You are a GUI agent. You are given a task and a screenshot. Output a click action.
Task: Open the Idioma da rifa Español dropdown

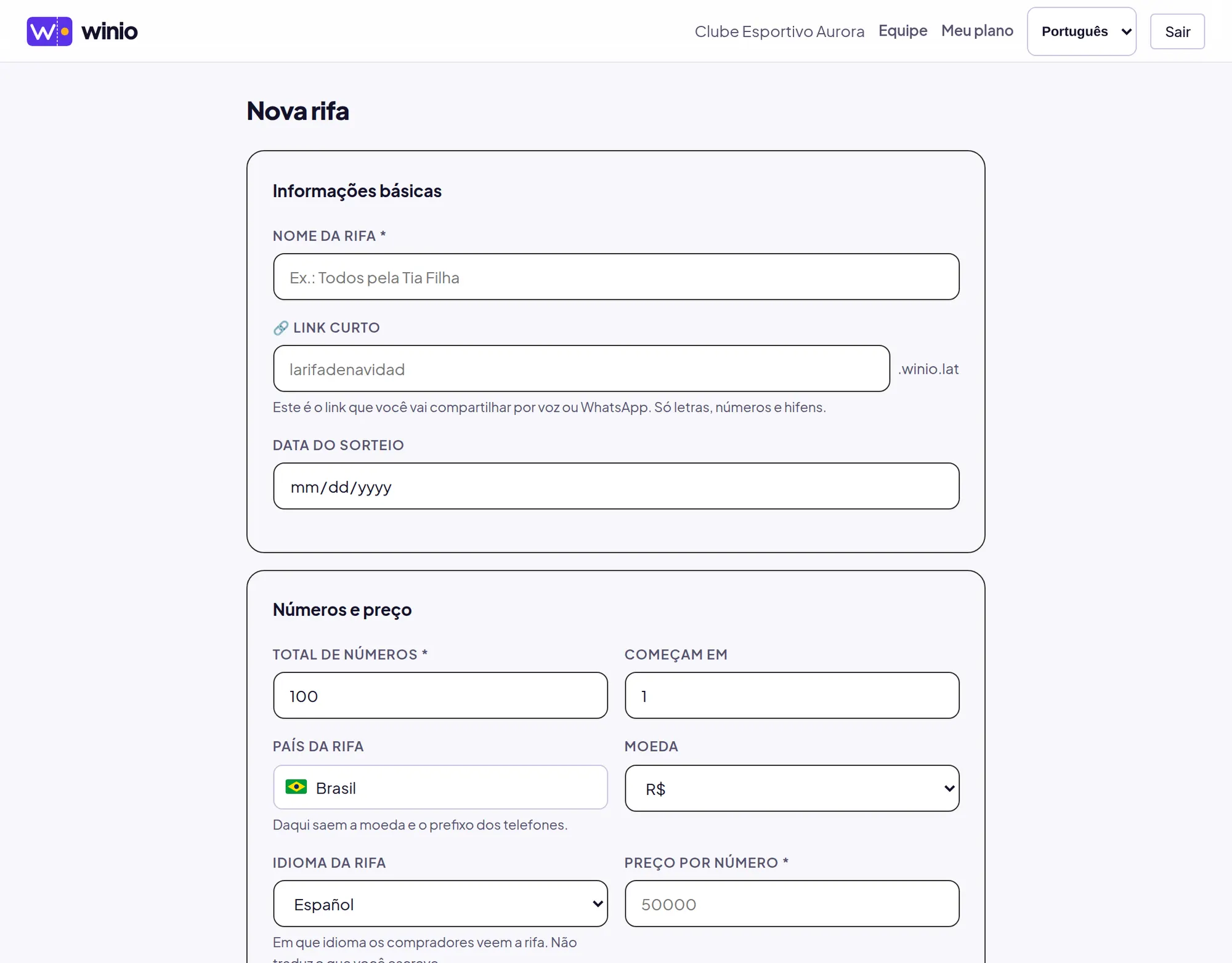click(440, 903)
